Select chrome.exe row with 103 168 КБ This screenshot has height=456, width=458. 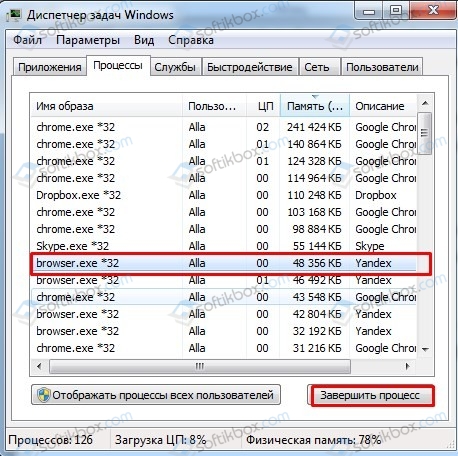coord(223,212)
